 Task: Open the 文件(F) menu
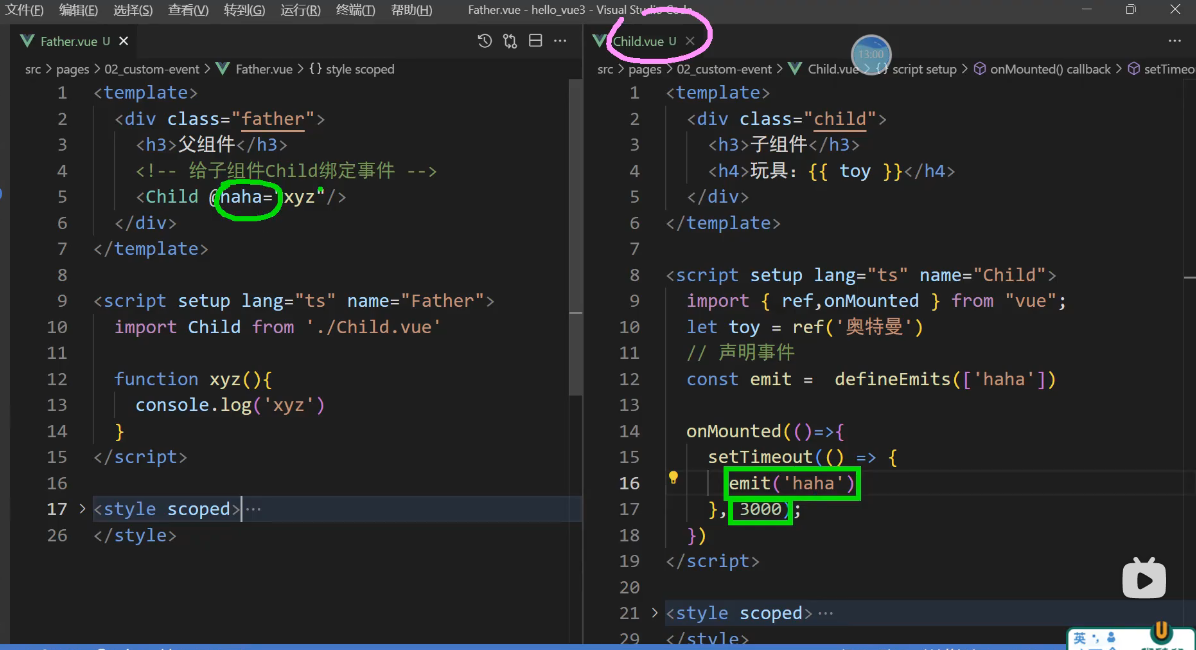pyautogui.click(x=24, y=10)
